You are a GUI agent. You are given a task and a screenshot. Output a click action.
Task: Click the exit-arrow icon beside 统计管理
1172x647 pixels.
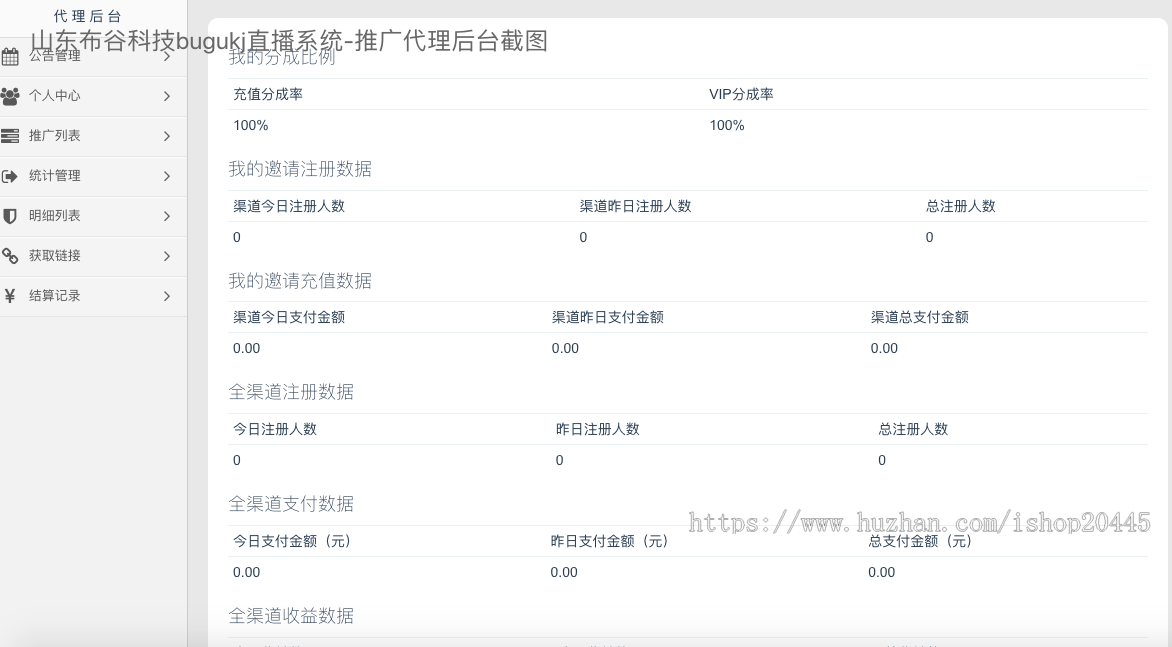click(x=10, y=176)
